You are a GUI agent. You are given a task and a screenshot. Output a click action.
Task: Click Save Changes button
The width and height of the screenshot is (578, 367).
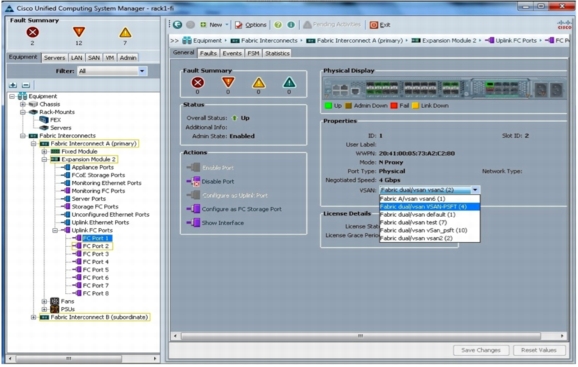tap(481, 350)
